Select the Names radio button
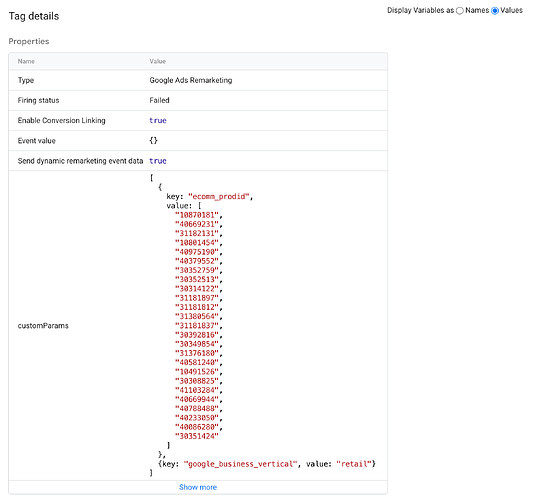The height and width of the screenshot is (499, 535). (x=460, y=11)
